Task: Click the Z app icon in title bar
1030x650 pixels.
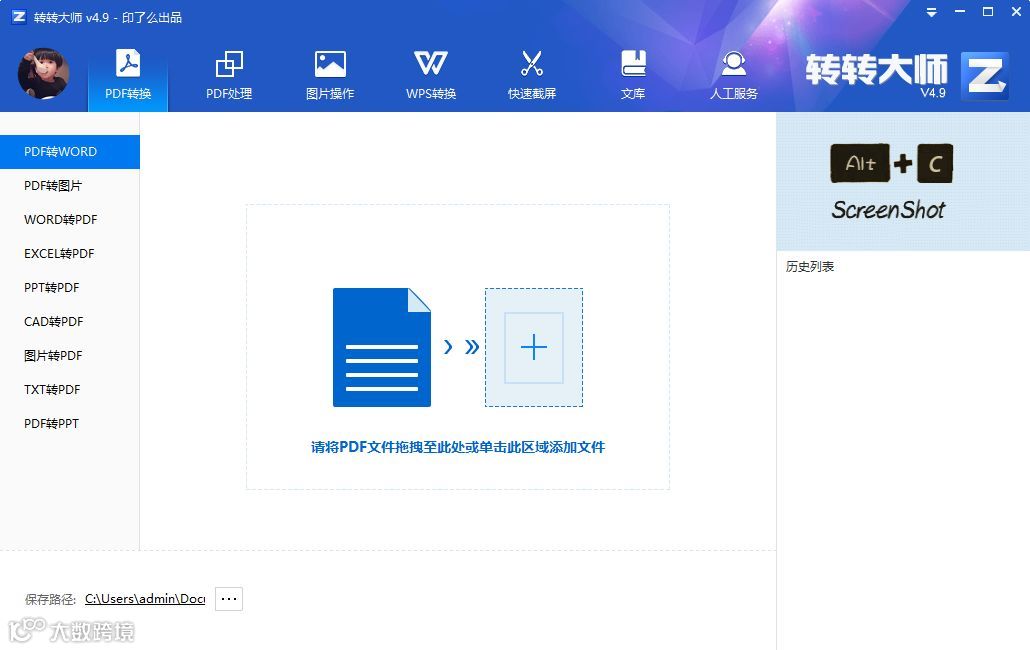Action: coord(19,17)
